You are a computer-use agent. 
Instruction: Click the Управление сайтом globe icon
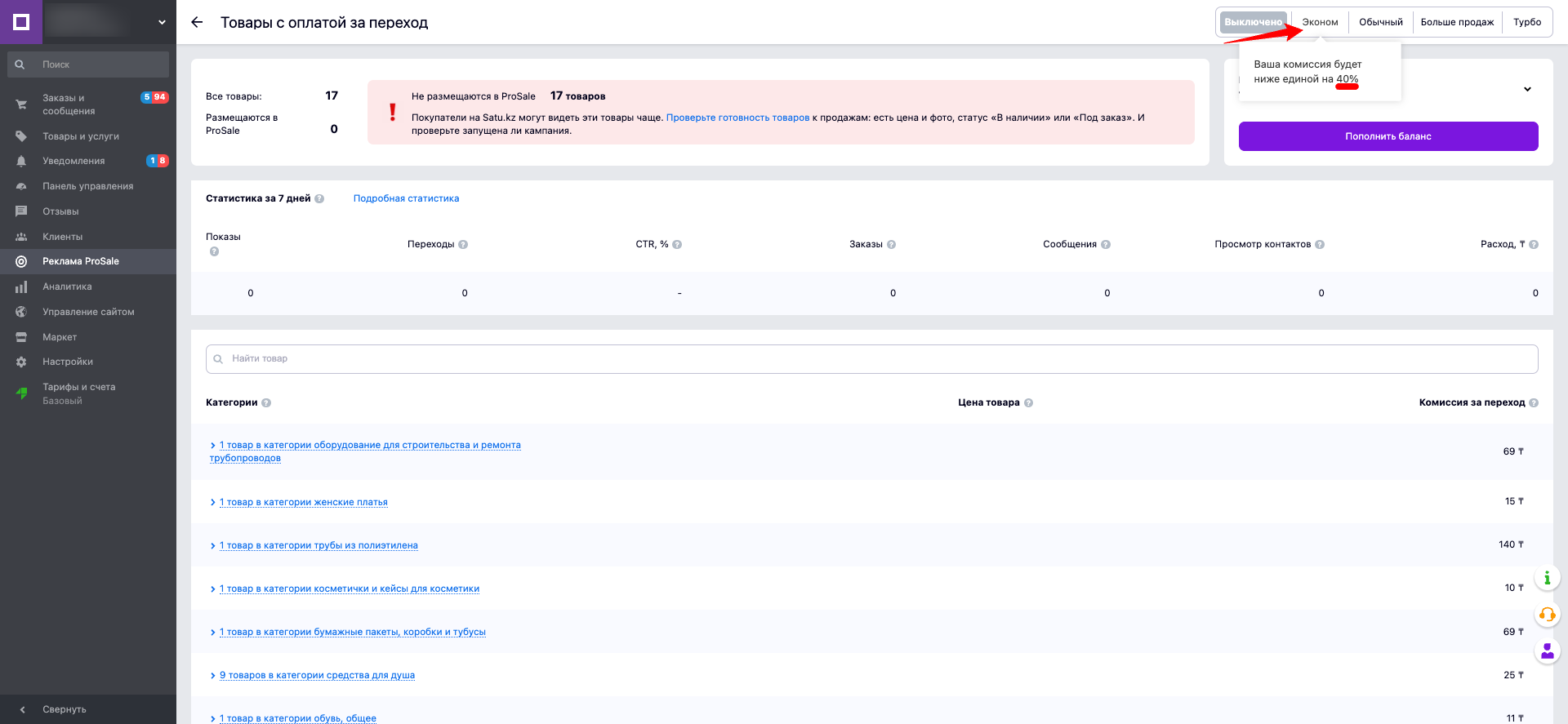(x=21, y=312)
